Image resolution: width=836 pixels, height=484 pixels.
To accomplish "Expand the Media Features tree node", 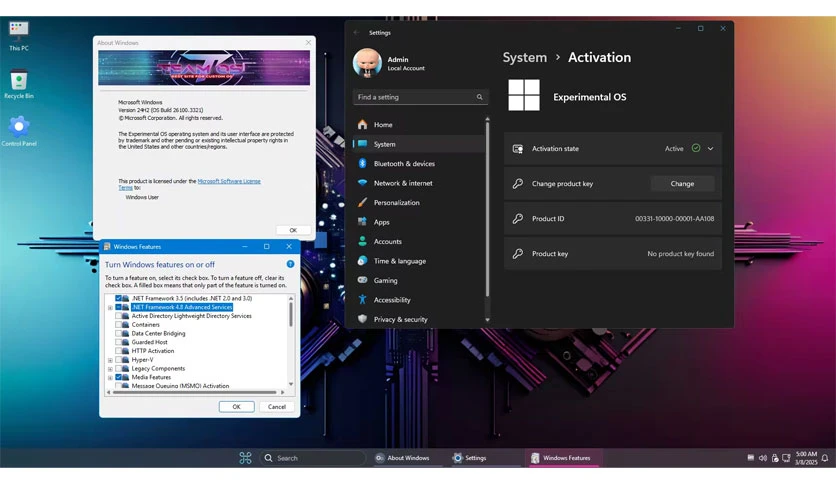I will pos(110,377).
